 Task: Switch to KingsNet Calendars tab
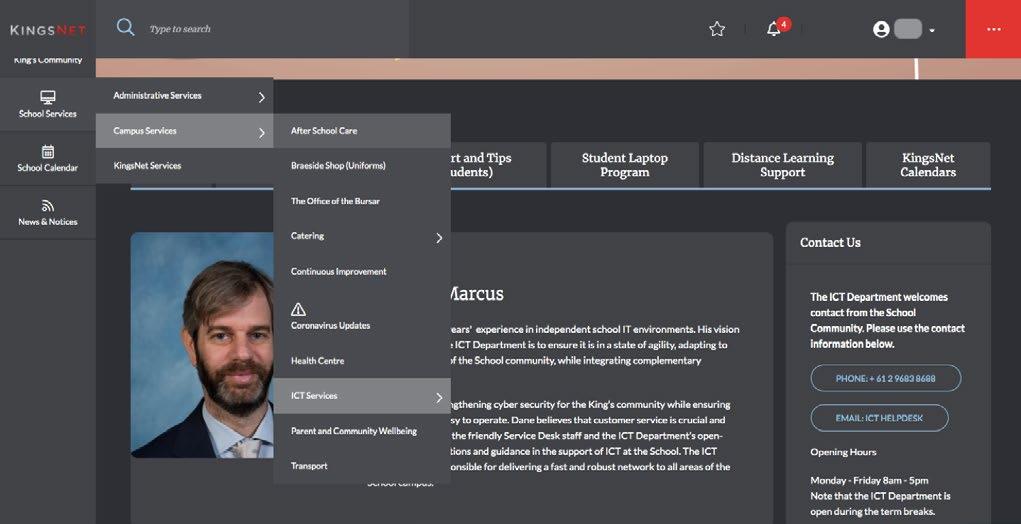[928, 165]
